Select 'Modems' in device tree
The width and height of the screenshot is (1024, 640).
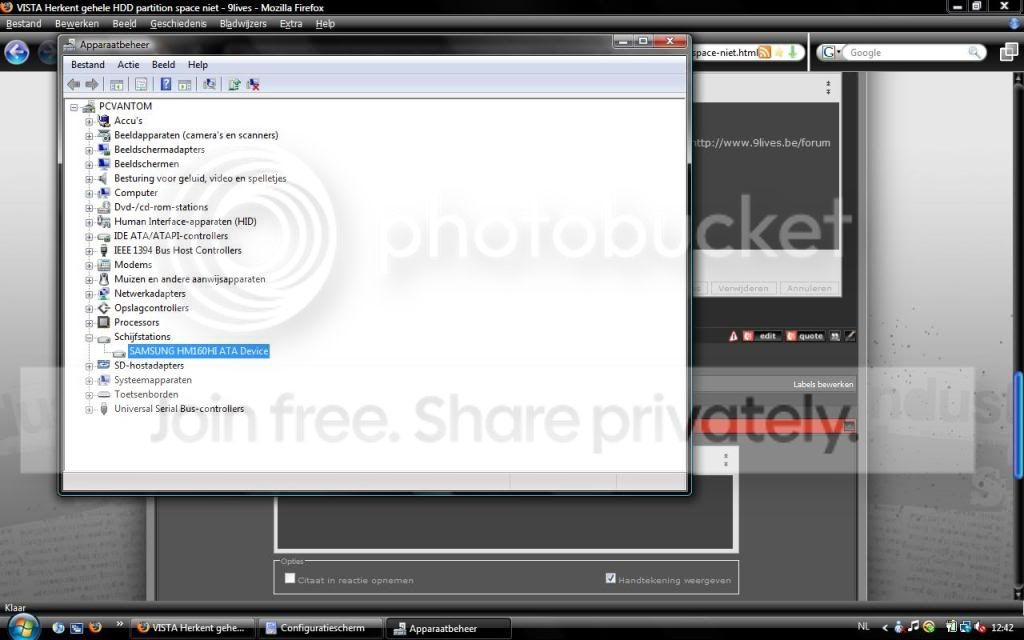[133, 264]
